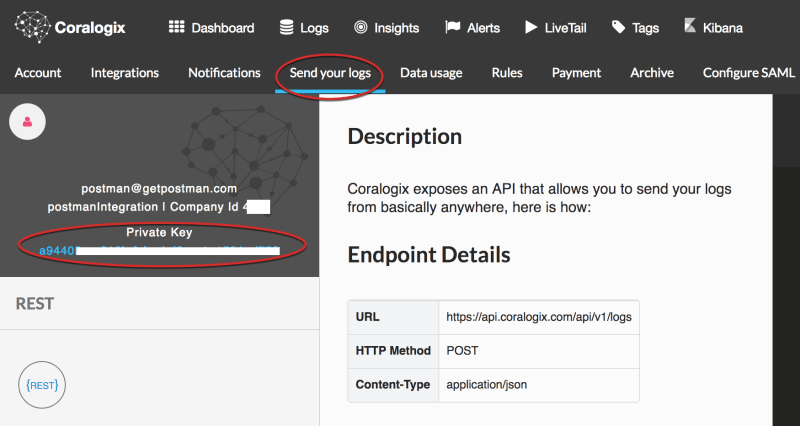
Task: Click the HTTP Method label cell
Action: coord(393,351)
